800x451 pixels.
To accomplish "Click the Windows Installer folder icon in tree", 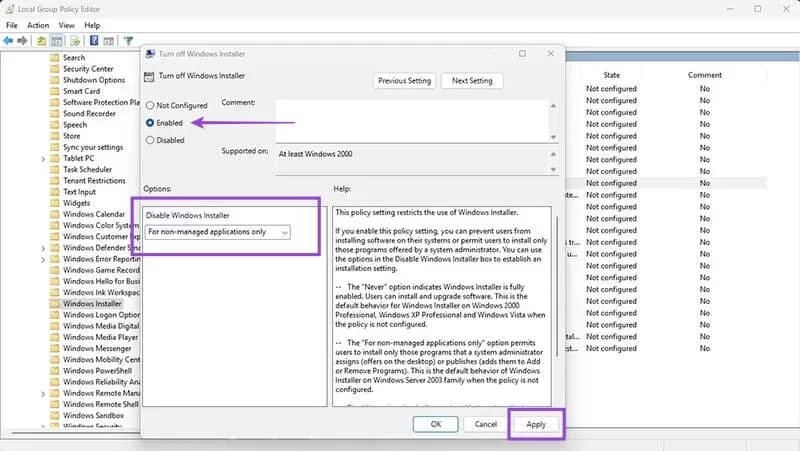I will (55, 303).
